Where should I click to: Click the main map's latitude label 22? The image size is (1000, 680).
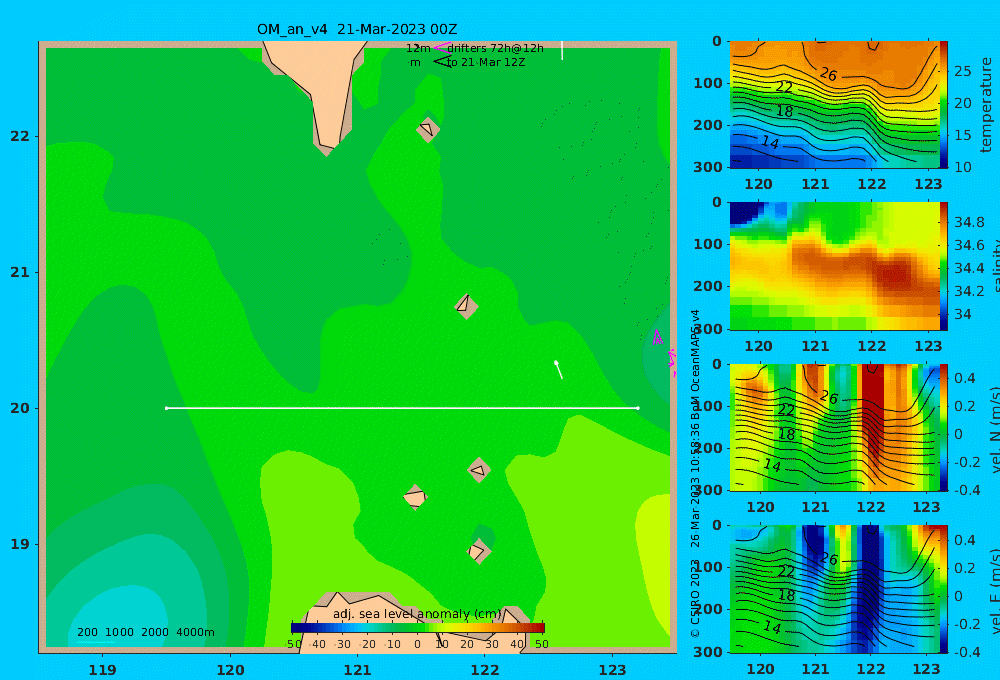[x=20, y=136]
